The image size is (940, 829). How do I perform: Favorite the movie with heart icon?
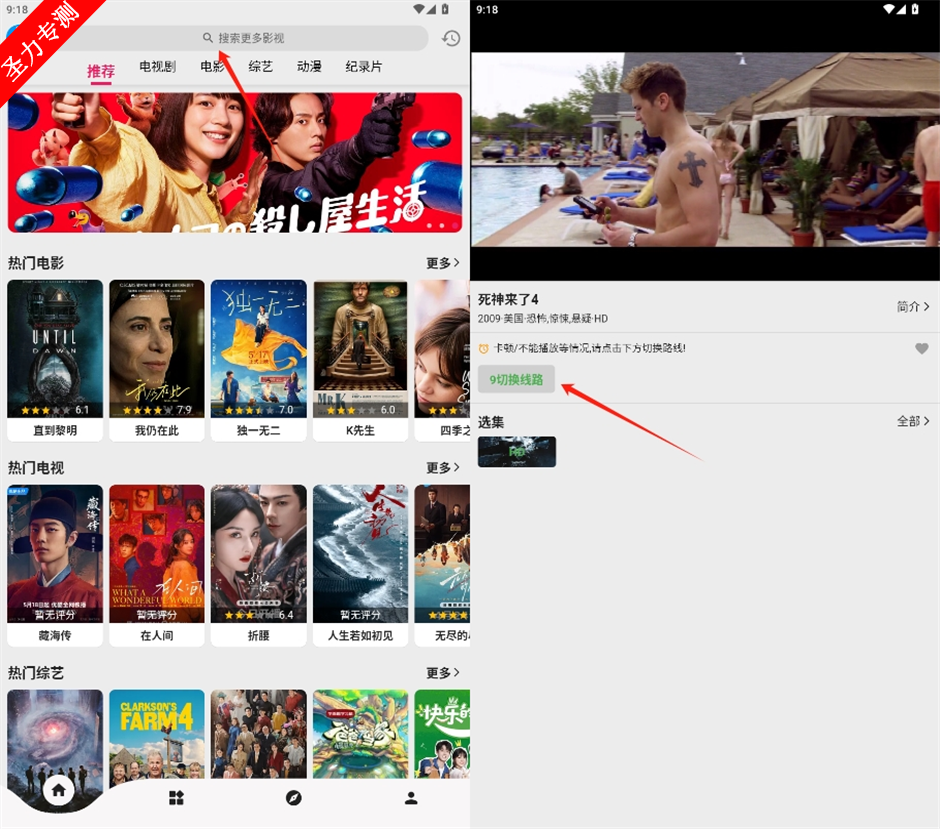point(921,348)
